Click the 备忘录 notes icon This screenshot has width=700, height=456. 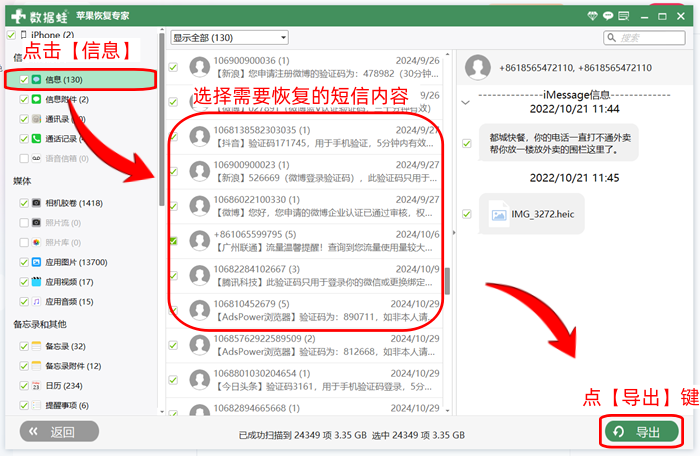pyautogui.click(x=36, y=346)
